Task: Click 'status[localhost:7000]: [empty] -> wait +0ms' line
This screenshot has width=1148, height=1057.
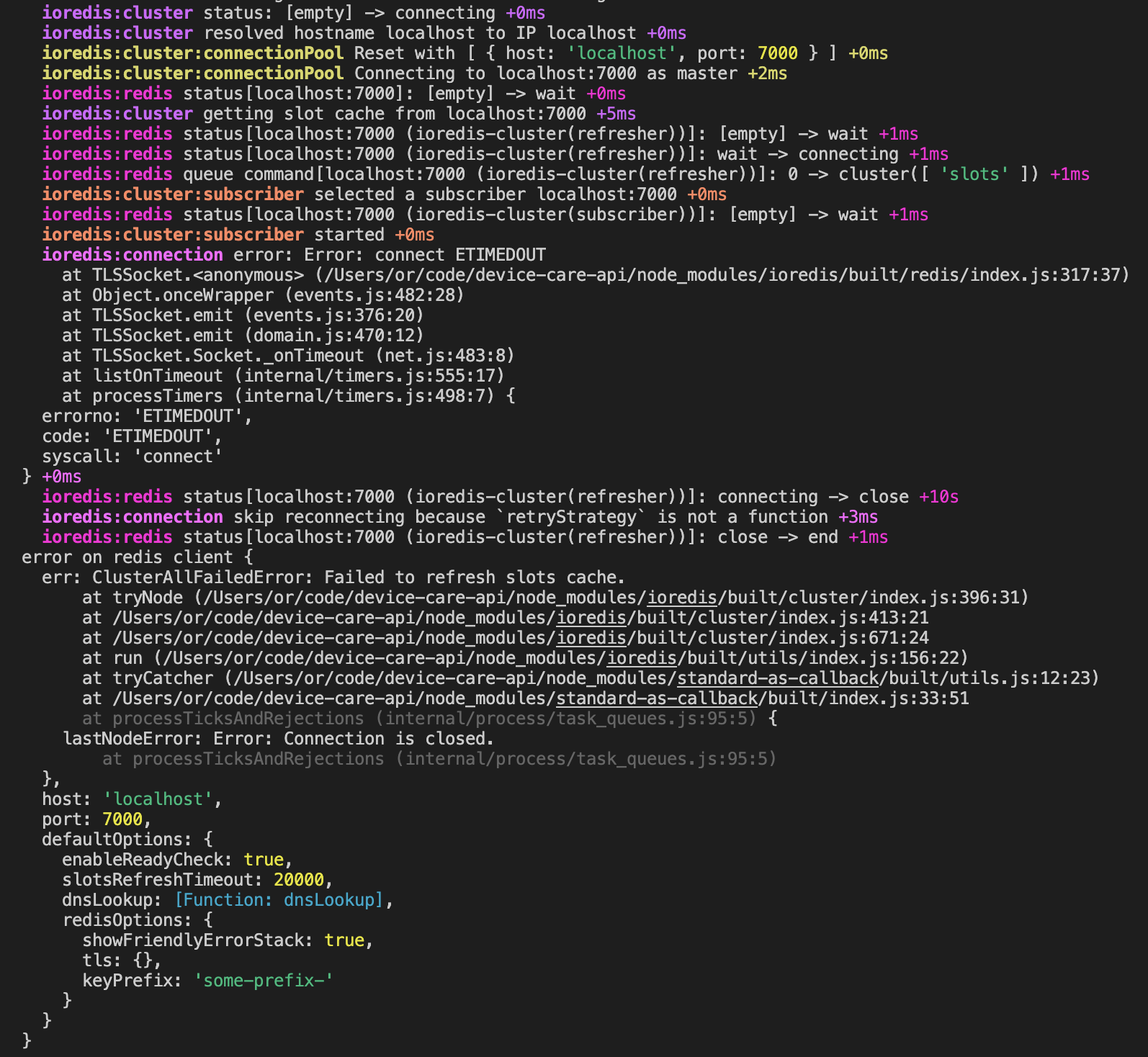Action: click(x=334, y=94)
